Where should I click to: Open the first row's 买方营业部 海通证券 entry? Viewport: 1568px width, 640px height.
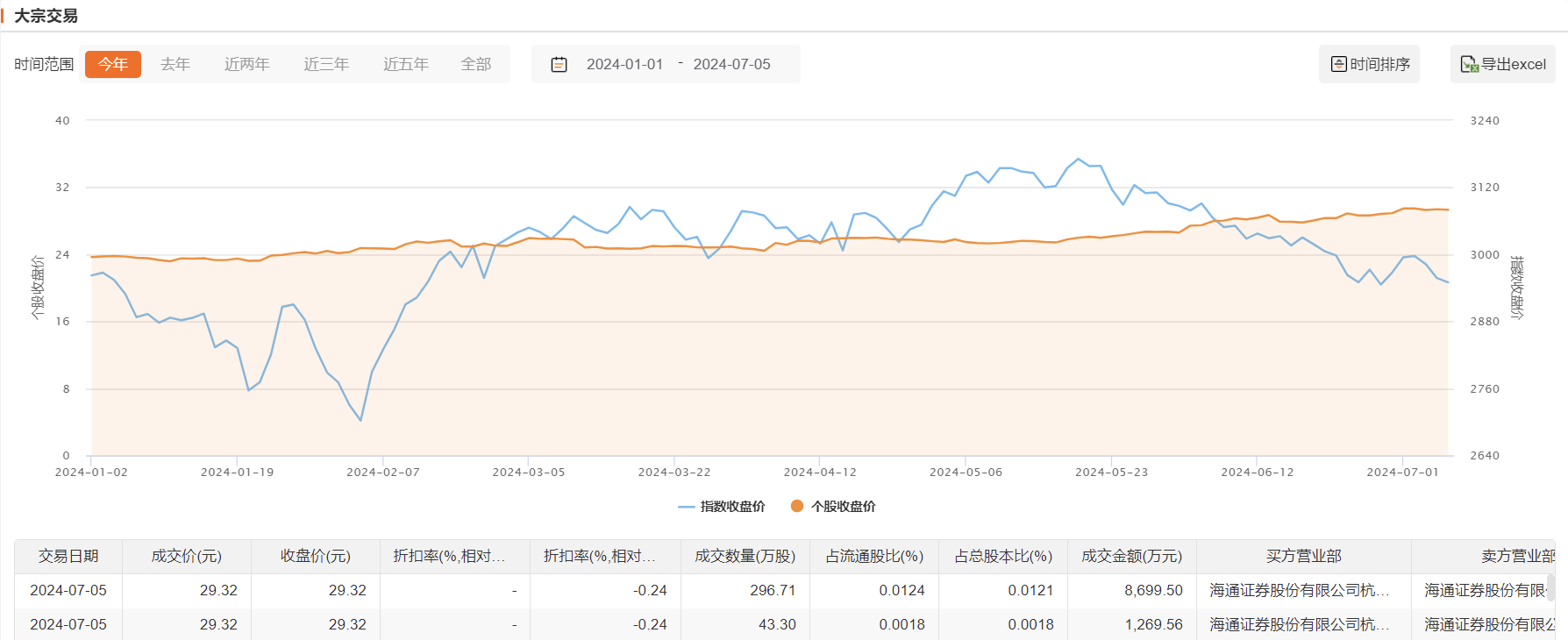[1299, 590]
